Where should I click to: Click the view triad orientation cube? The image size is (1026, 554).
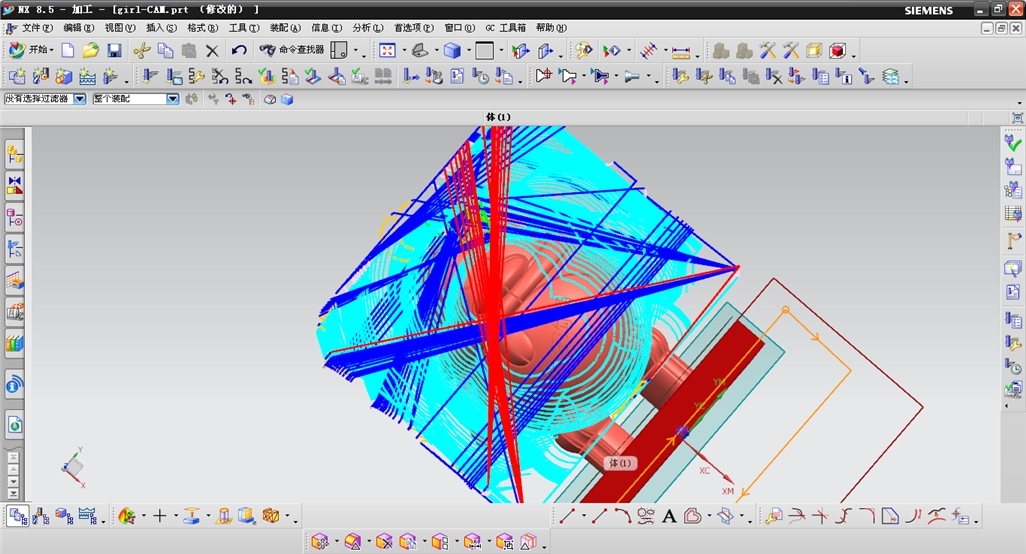(x=73, y=466)
